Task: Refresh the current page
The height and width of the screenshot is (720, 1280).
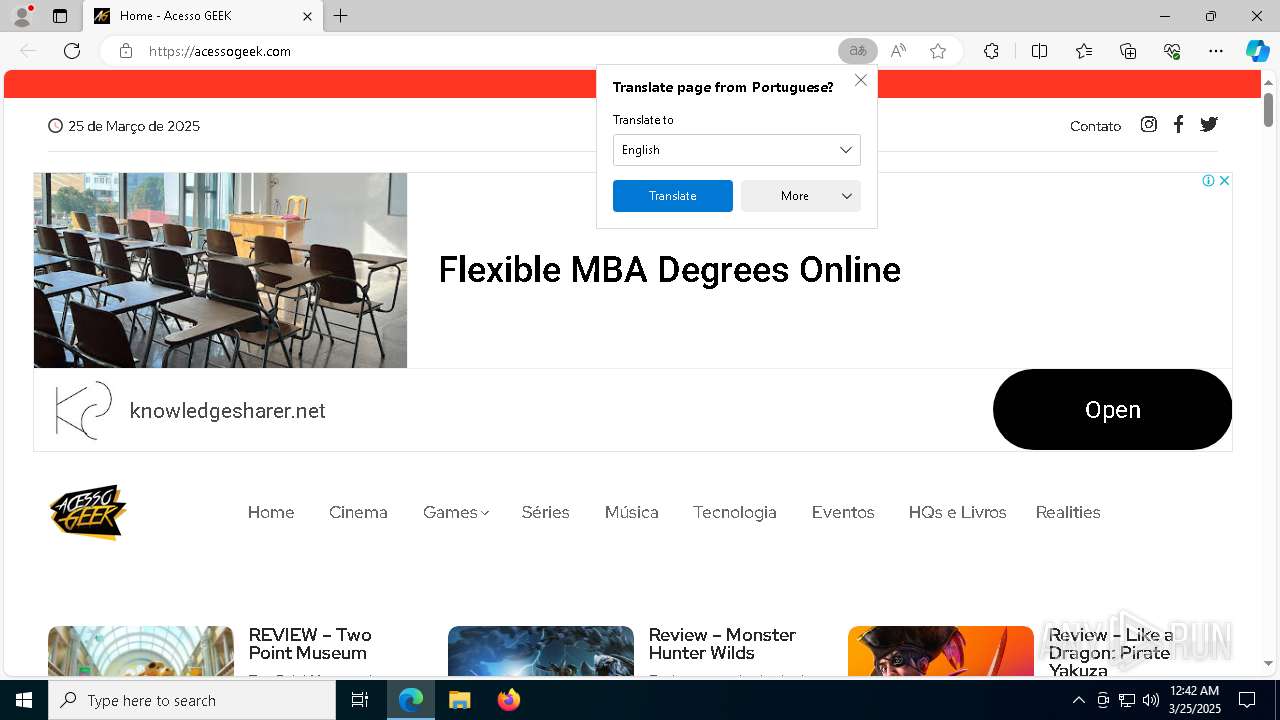Action: tap(72, 51)
